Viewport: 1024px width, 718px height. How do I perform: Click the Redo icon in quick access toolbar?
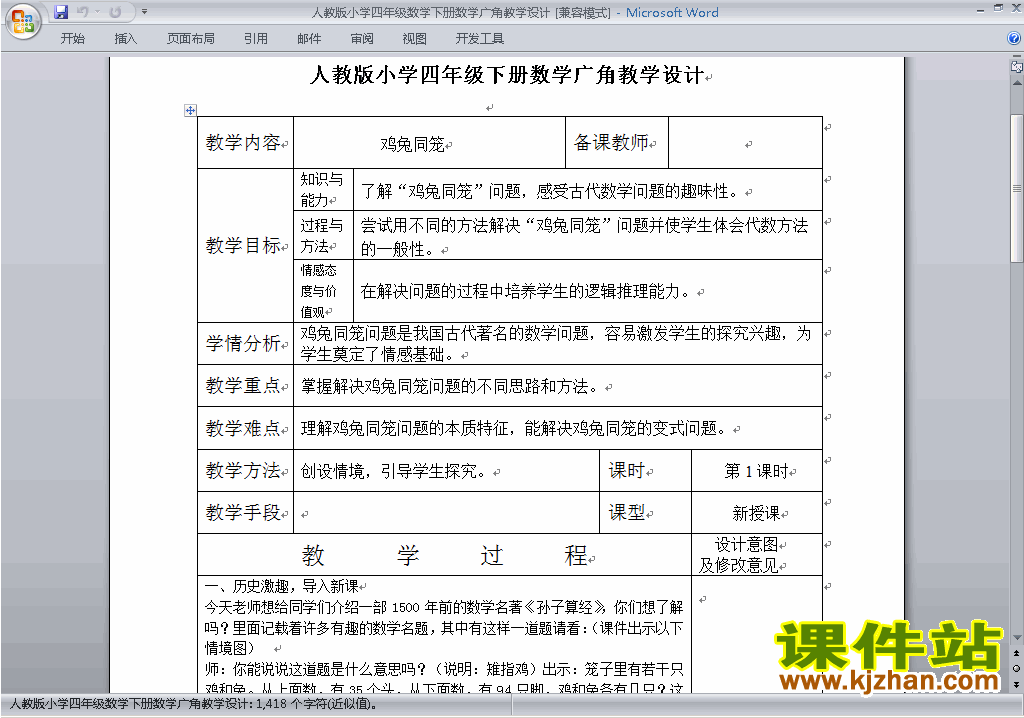[116, 12]
